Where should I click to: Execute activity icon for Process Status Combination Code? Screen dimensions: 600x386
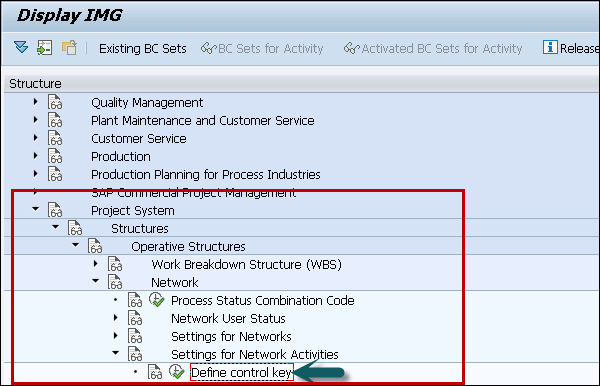coord(157,300)
